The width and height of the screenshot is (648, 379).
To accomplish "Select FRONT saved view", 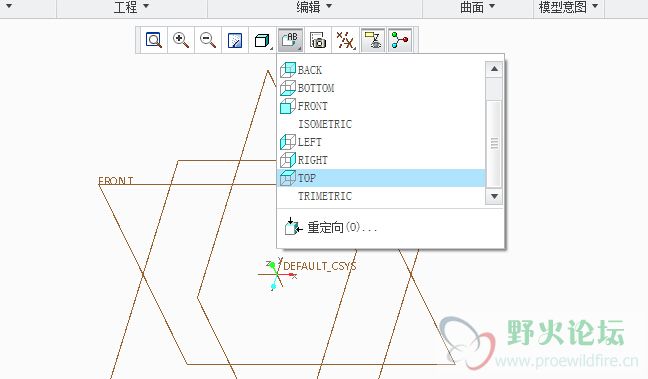I will coord(382,106).
